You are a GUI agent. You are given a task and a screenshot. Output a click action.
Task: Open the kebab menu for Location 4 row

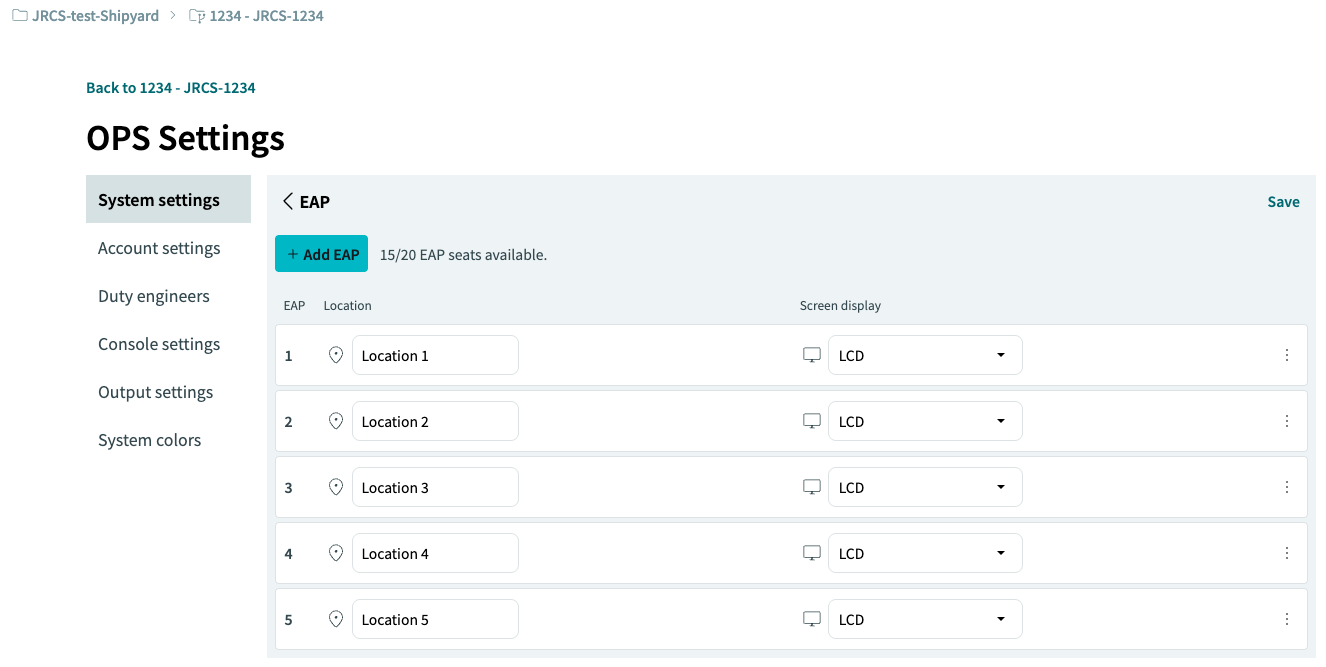pyautogui.click(x=1287, y=553)
